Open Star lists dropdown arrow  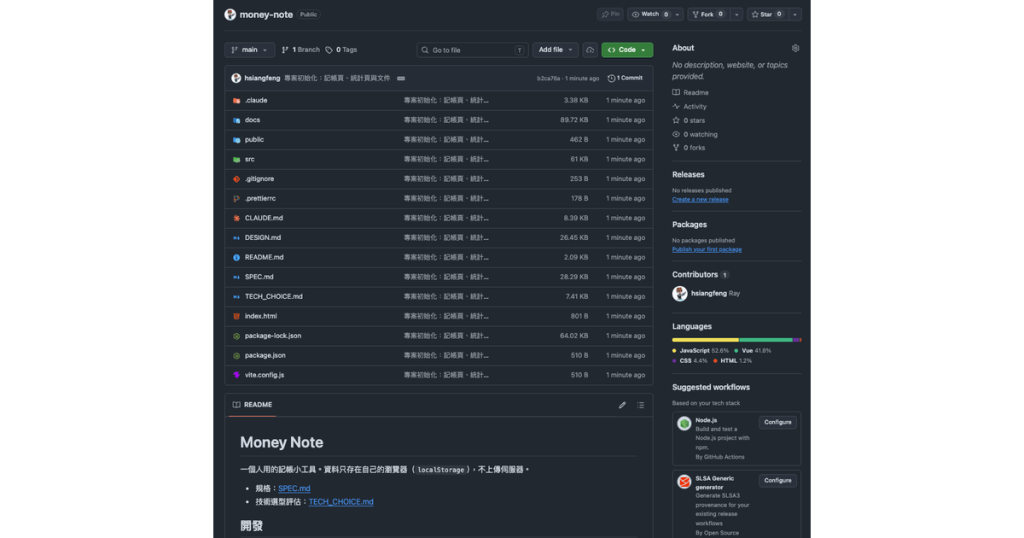click(x=795, y=14)
